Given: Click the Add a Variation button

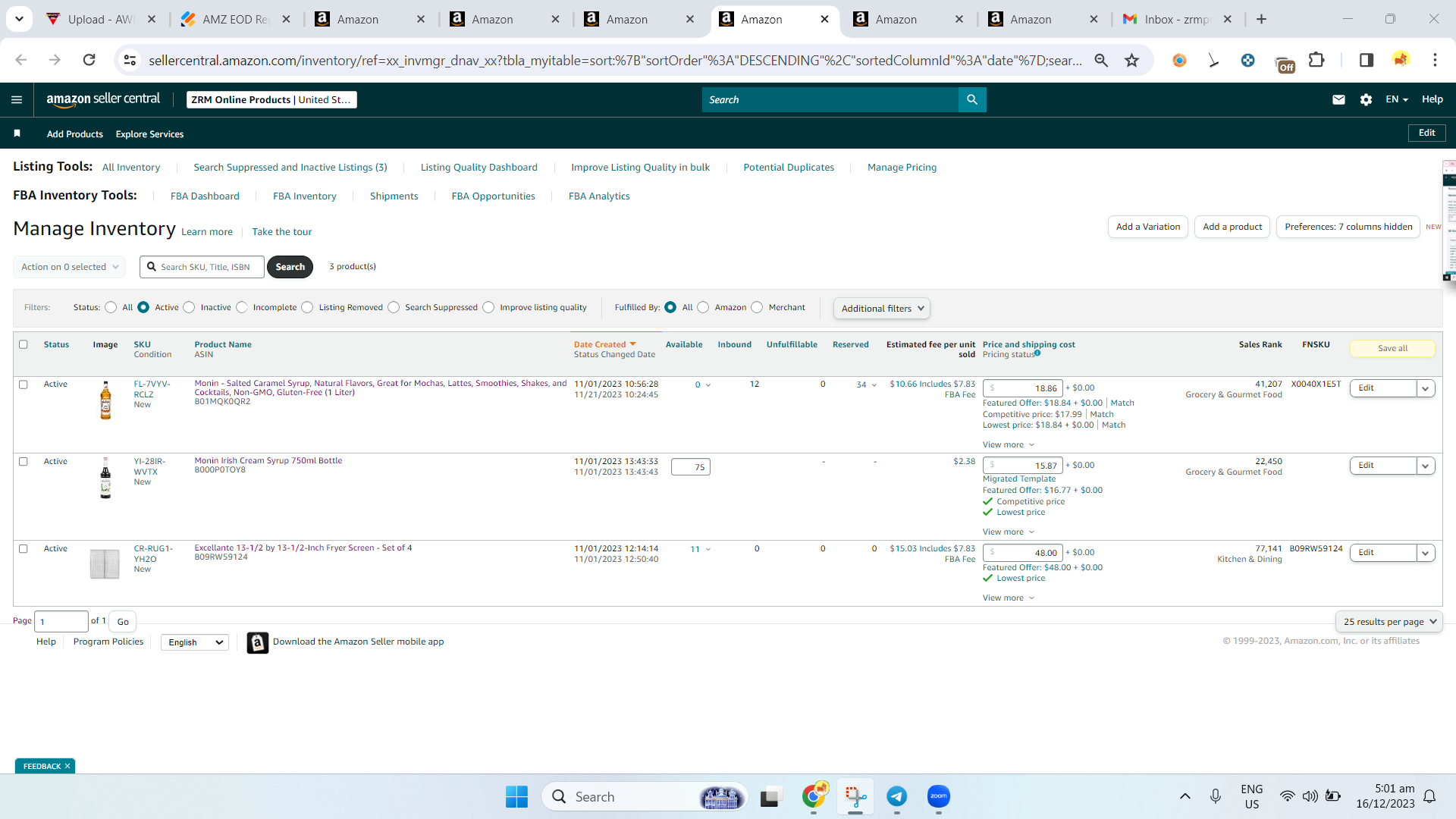Looking at the screenshot, I should click(x=1148, y=227).
